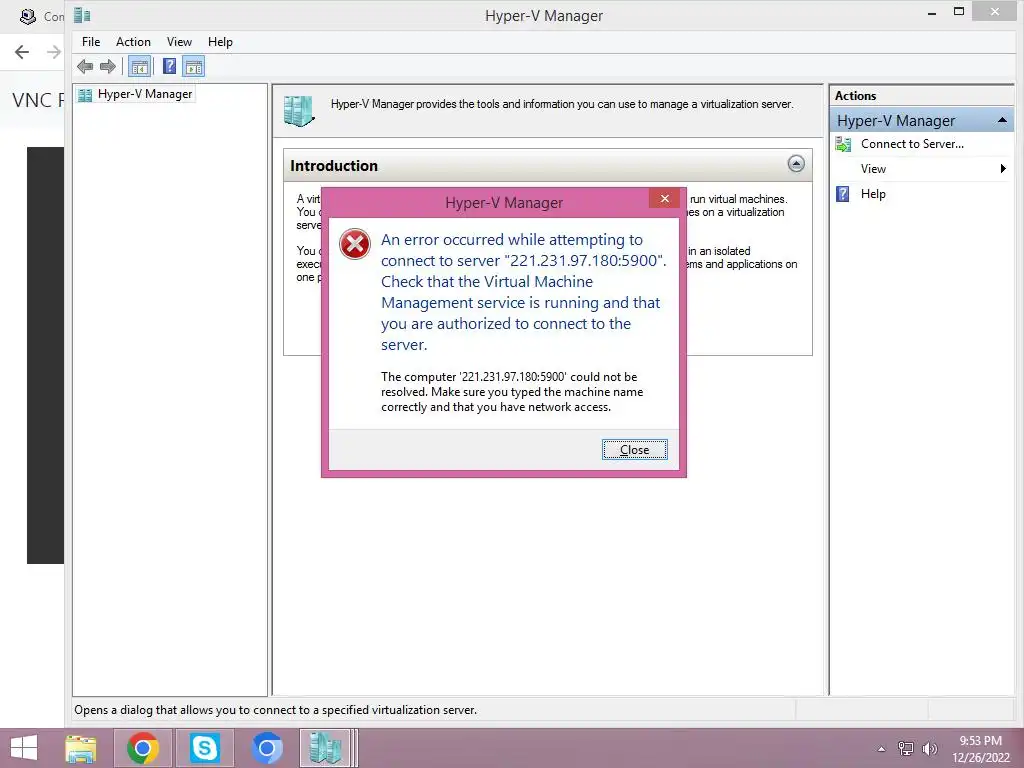Click the status bar description text

coord(276,710)
